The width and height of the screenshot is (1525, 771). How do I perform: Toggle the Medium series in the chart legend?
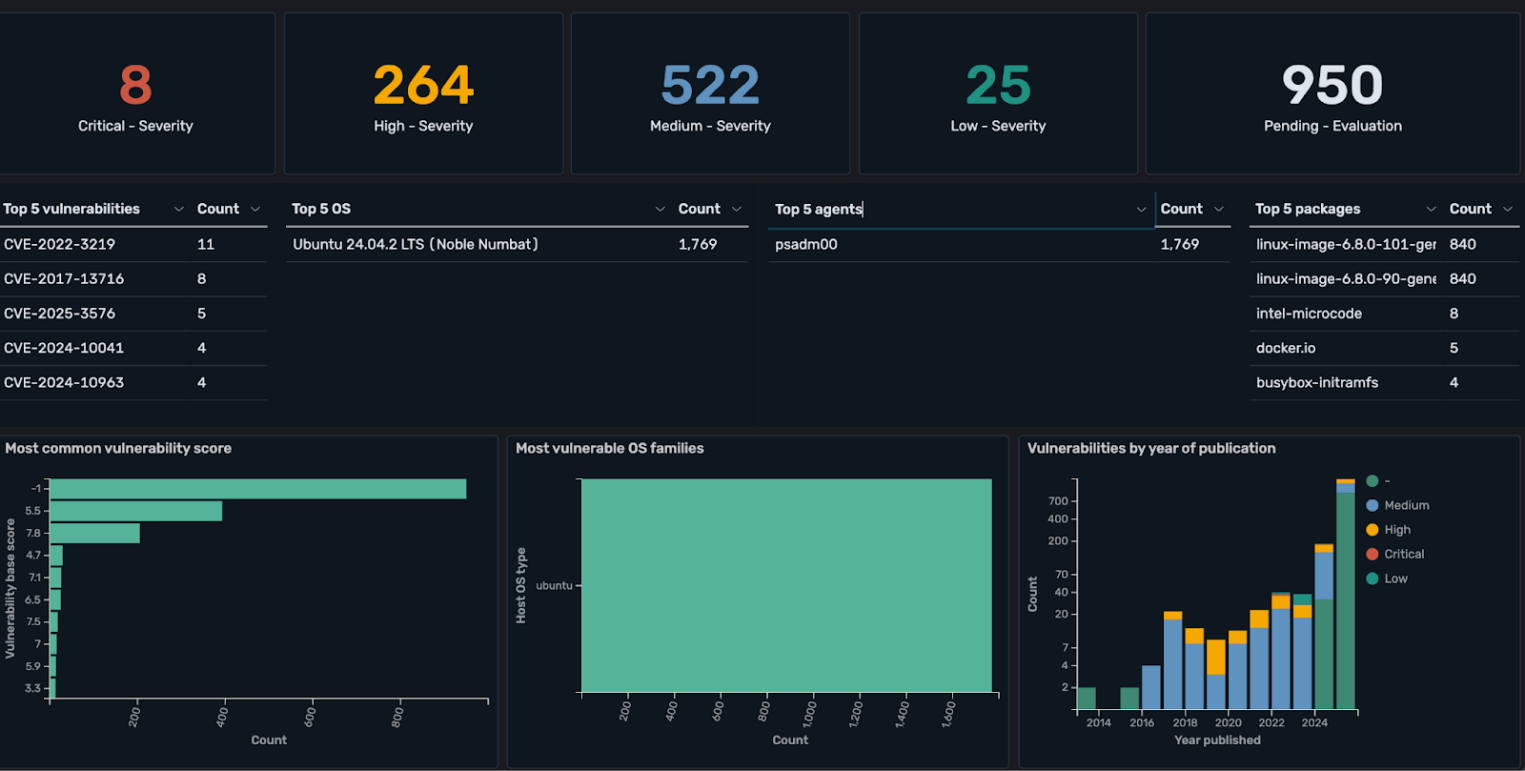tap(1406, 506)
